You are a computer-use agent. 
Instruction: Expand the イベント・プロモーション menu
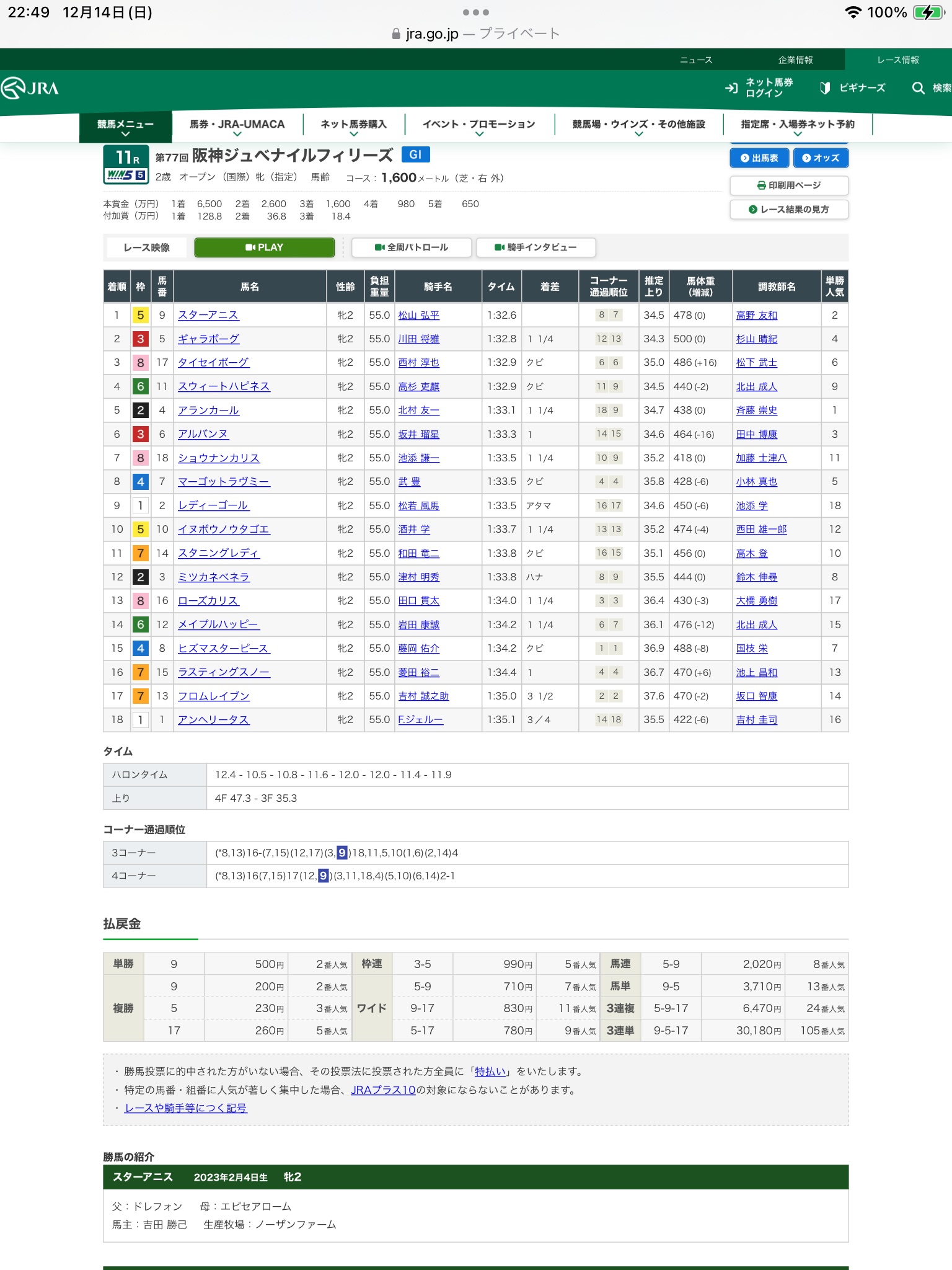pos(478,126)
